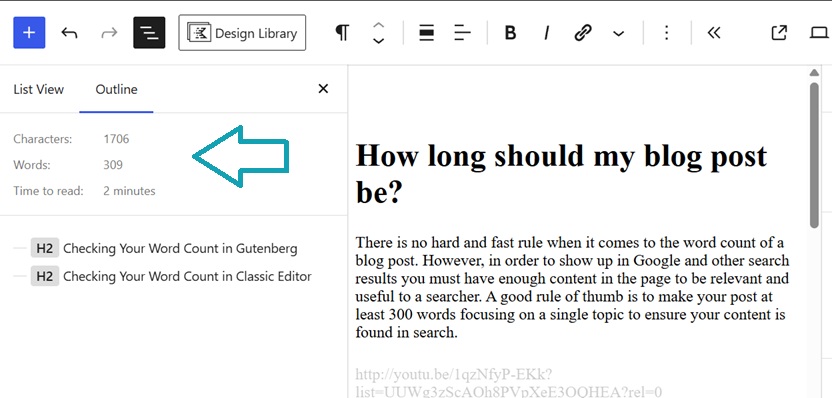Collapse the block toolbar with double chevrons
The height and width of the screenshot is (398, 832).
714,33
